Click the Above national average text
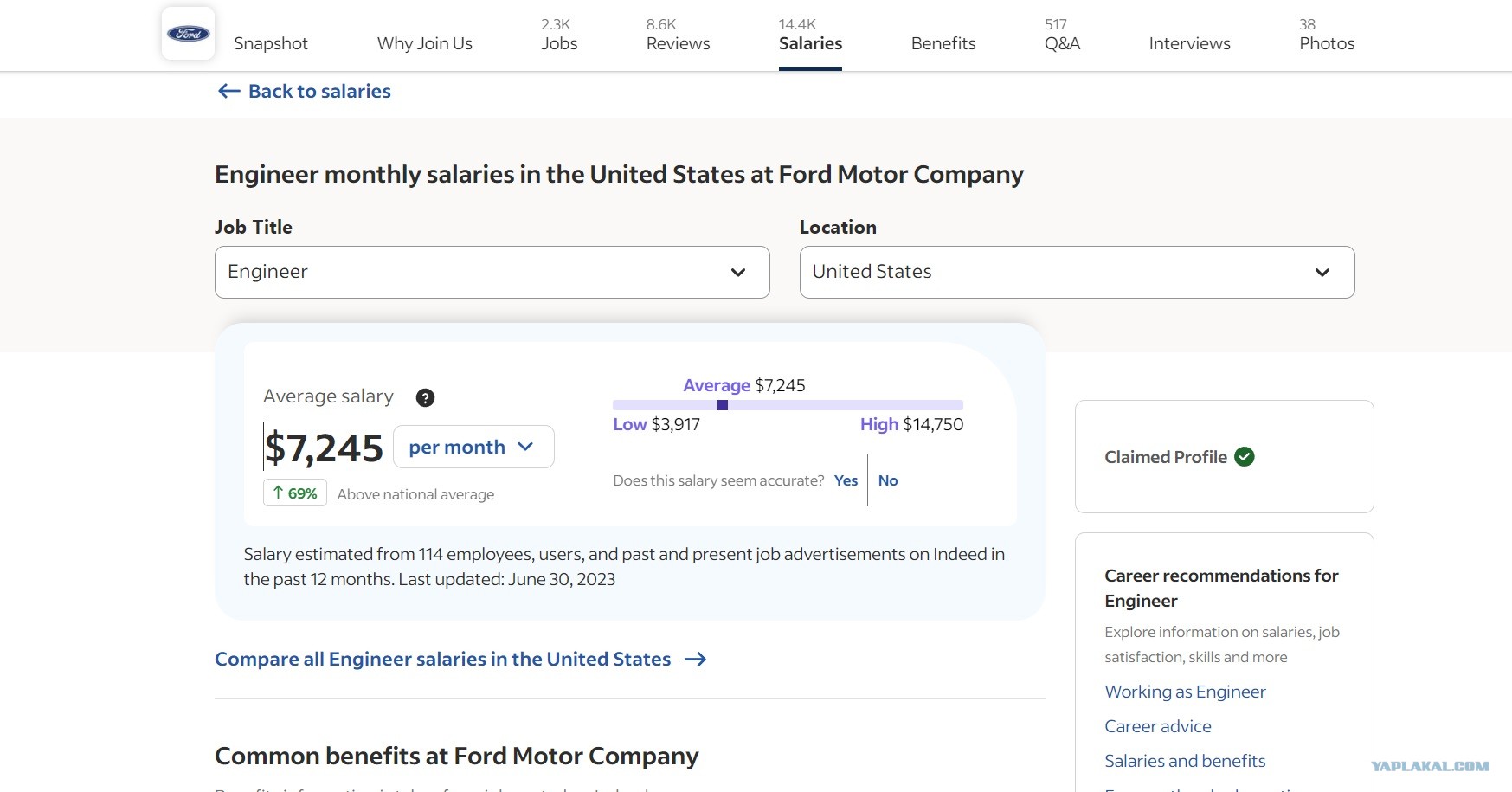The height and width of the screenshot is (792, 1512). (415, 494)
